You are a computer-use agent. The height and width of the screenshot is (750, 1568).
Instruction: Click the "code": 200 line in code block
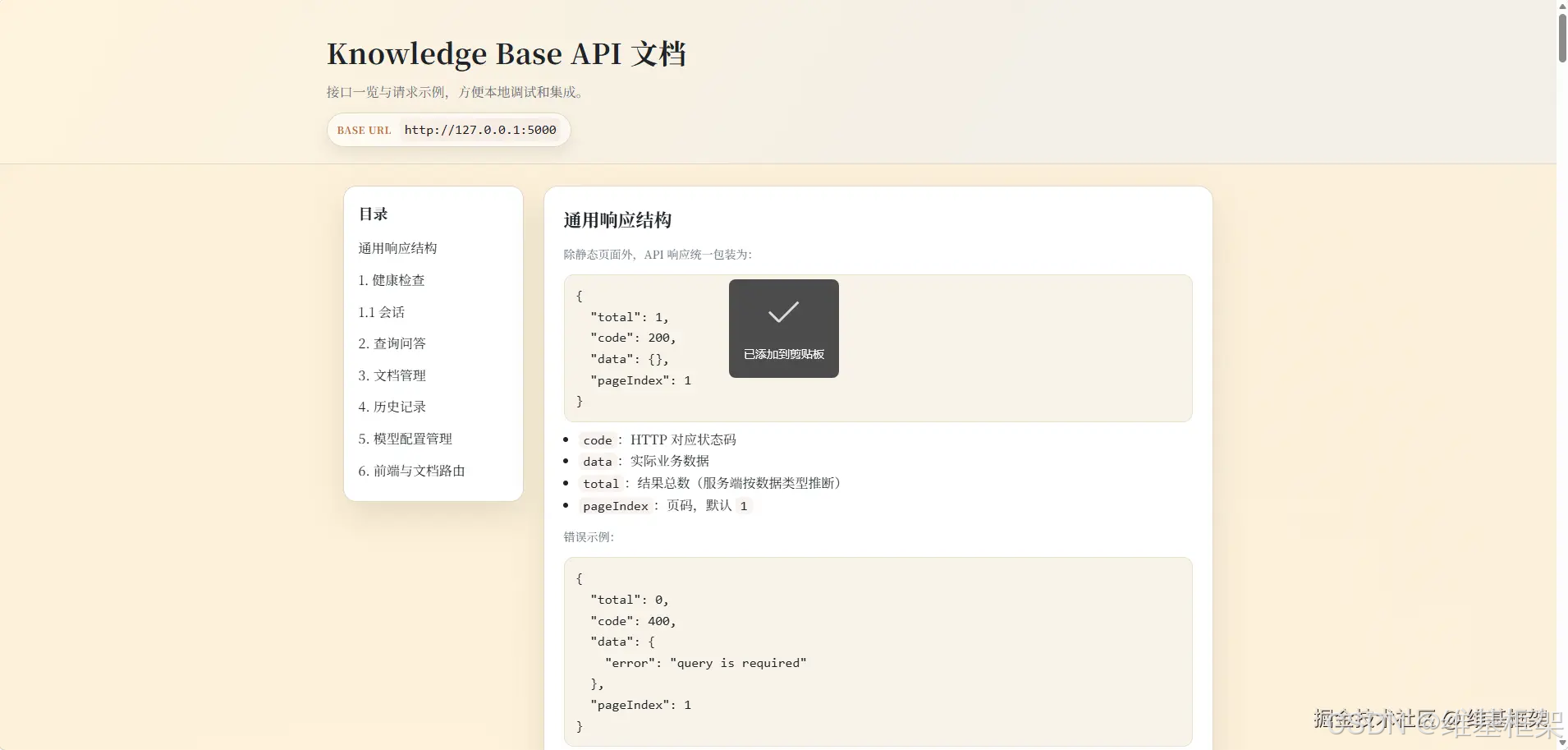tap(633, 338)
